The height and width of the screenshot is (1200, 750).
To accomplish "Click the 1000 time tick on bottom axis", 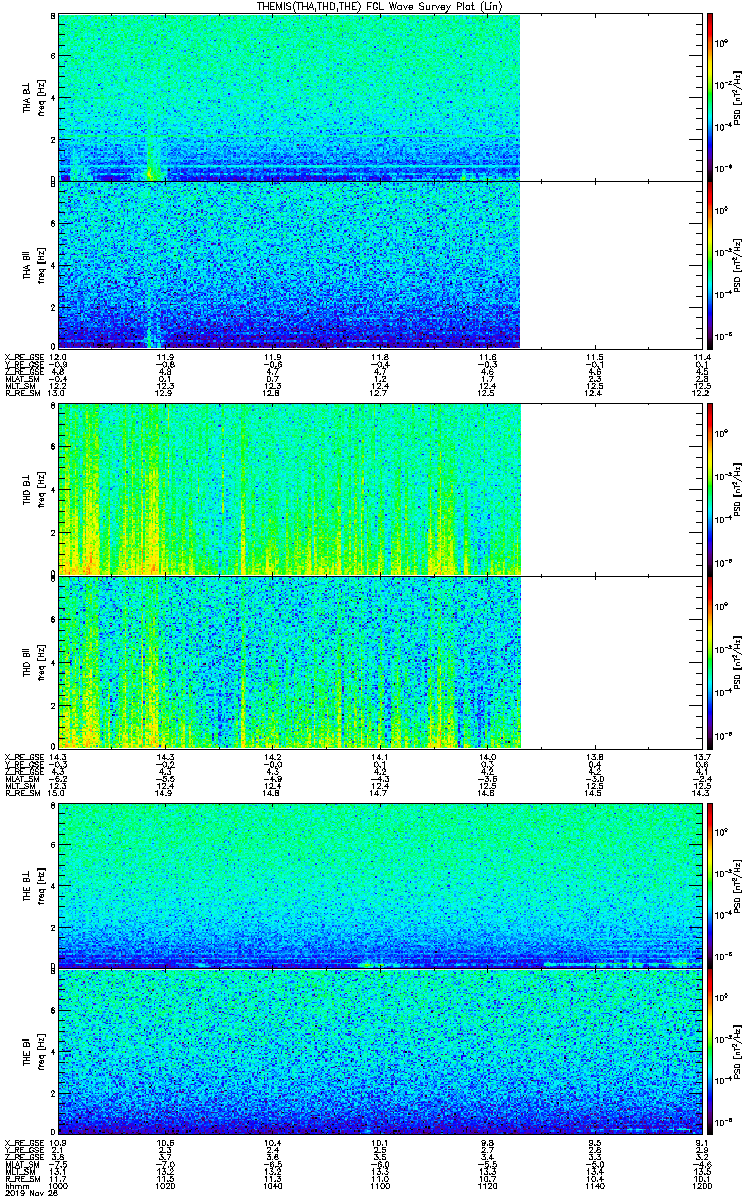I will [x=59, y=1186].
